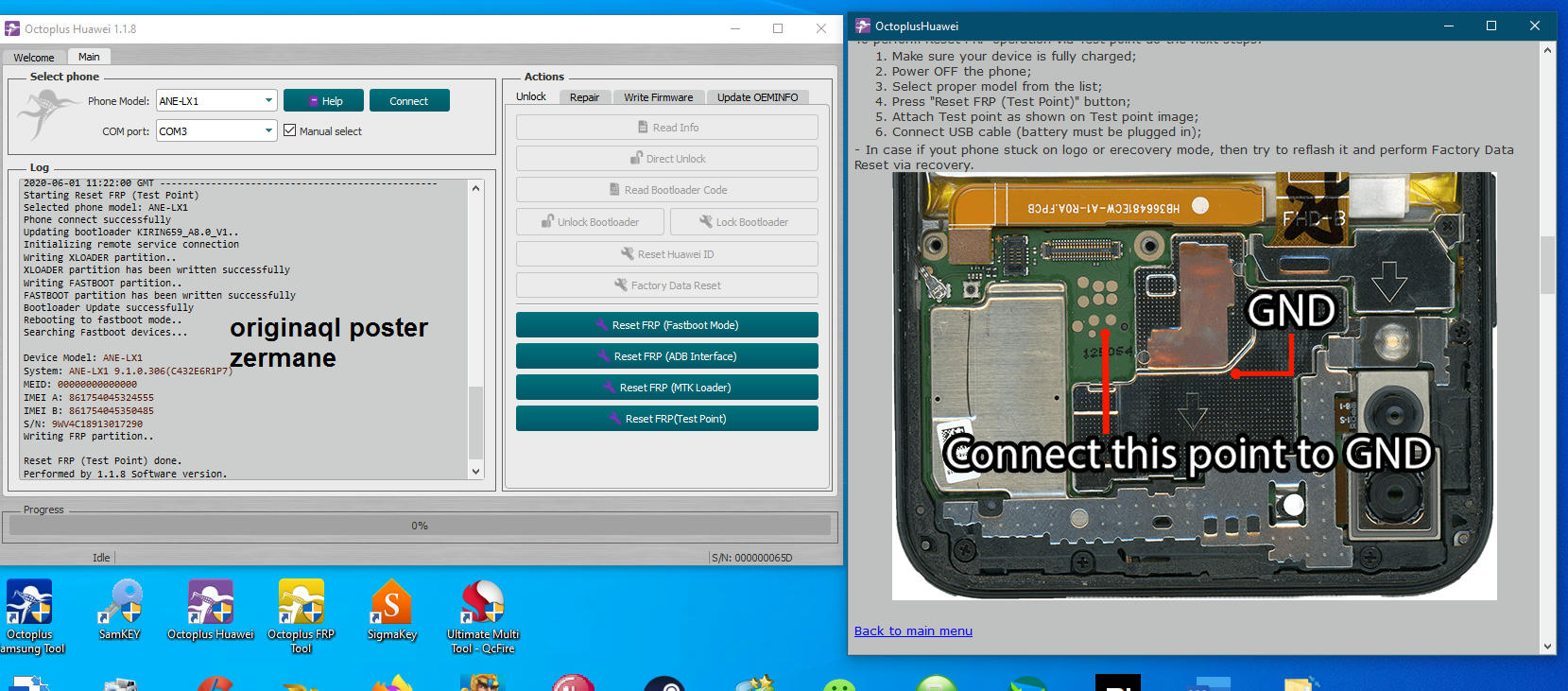Click Direct Unlock button
This screenshot has width=1568, height=691.
pos(667,159)
